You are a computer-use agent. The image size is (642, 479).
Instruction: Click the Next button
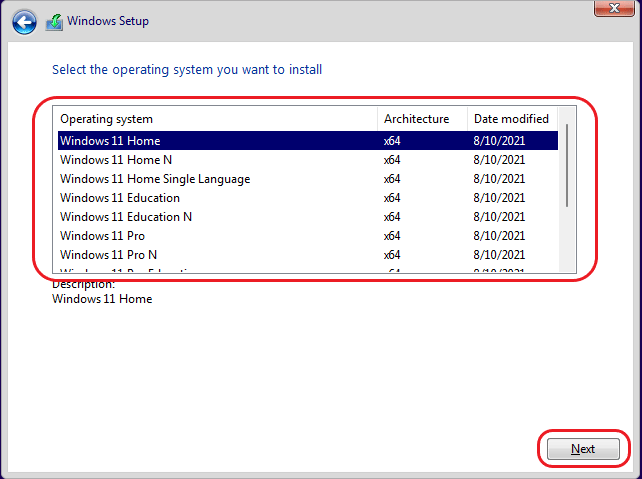click(583, 449)
